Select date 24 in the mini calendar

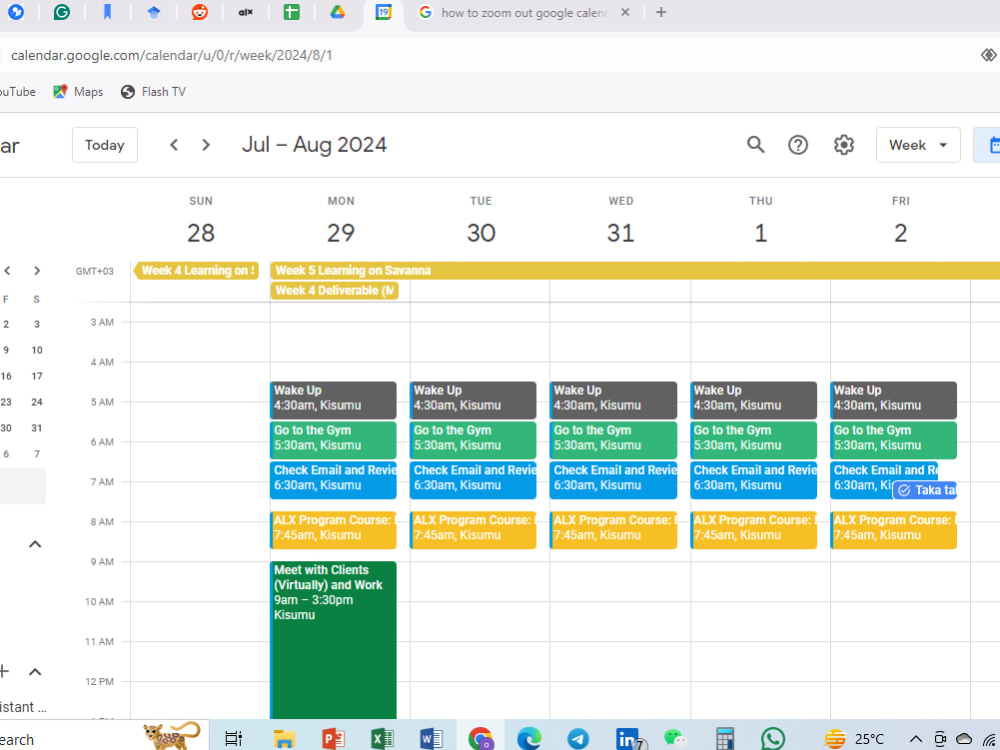37,402
